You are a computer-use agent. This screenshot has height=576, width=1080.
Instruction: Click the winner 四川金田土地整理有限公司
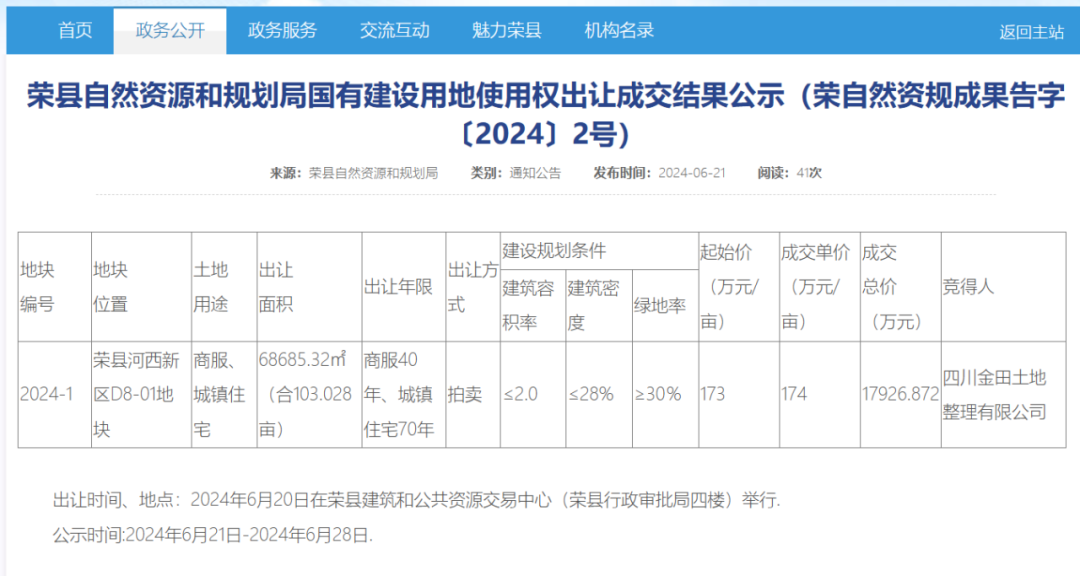994,394
